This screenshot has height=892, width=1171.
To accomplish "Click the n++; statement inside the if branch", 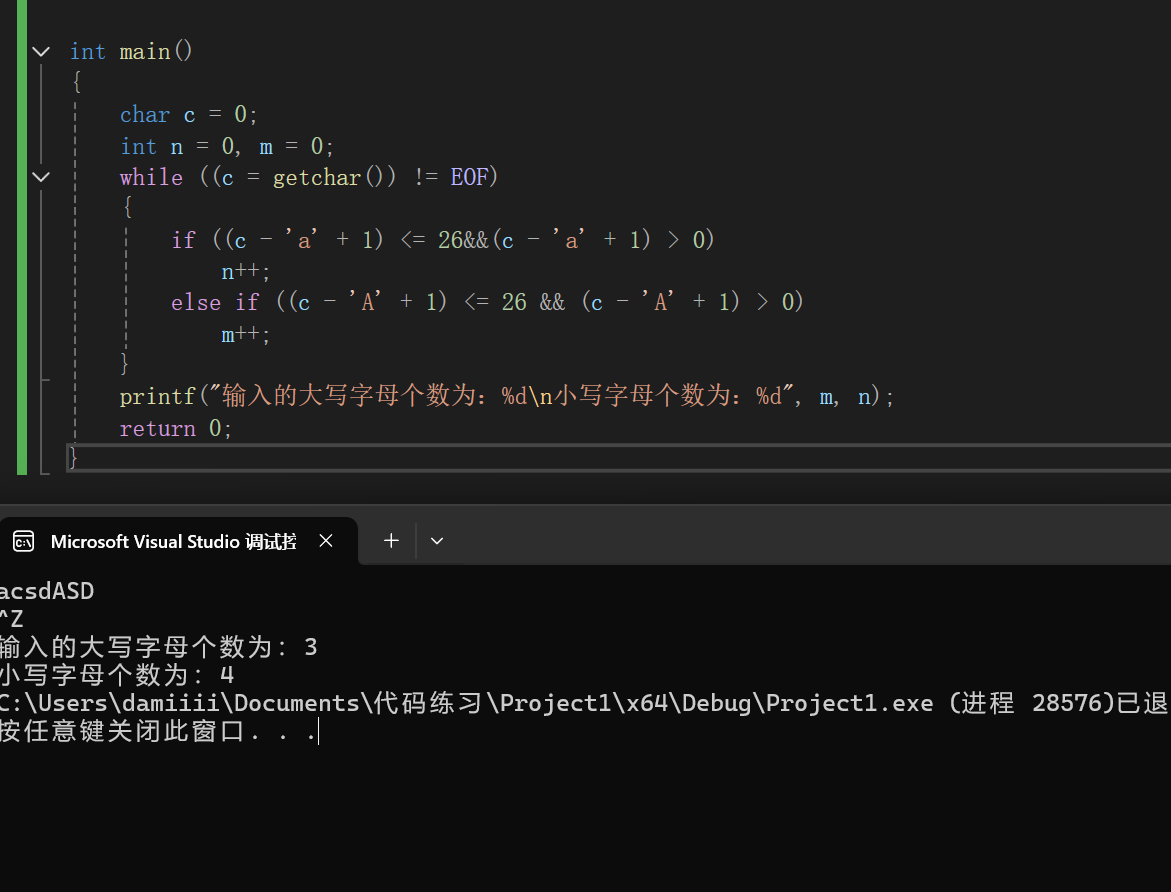I will pos(242,271).
